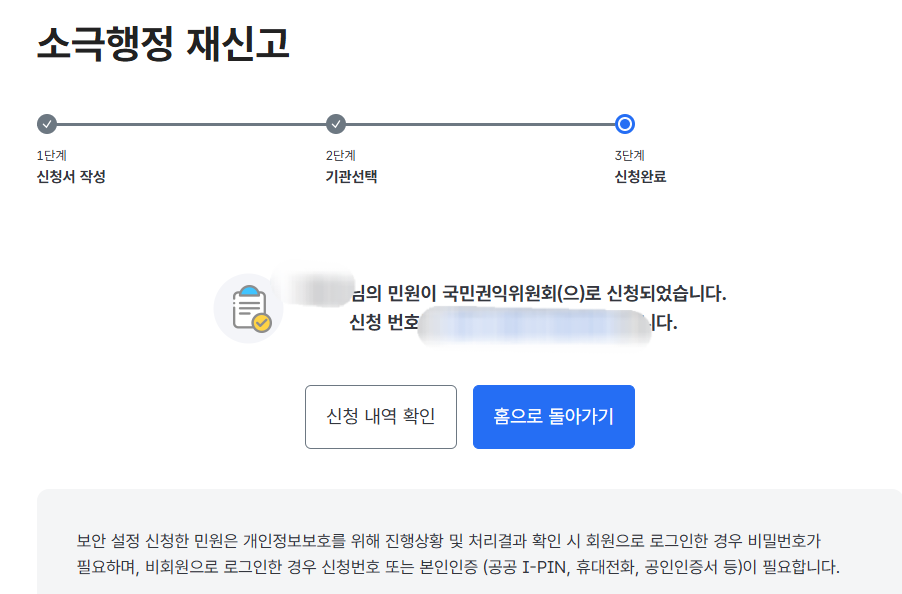Click the 소극행정 재신고 page heading
This screenshot has height=594, width=902.
pos(163,44)
